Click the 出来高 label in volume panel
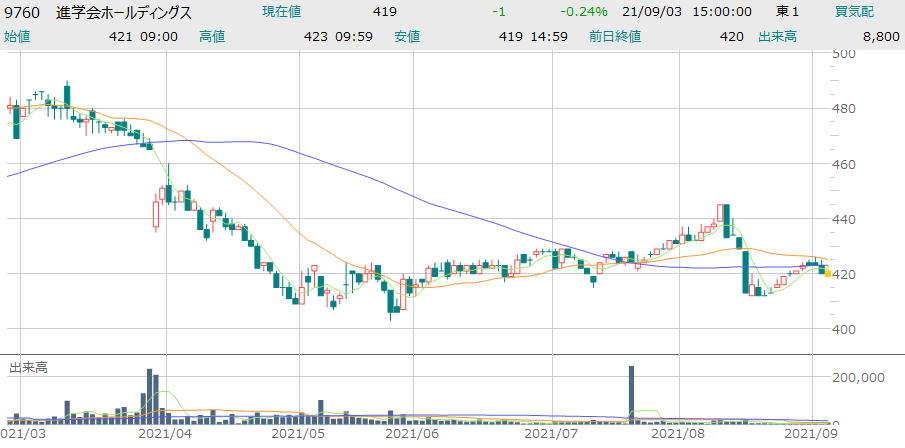This screenshot has height=448, width=905. 28,368
